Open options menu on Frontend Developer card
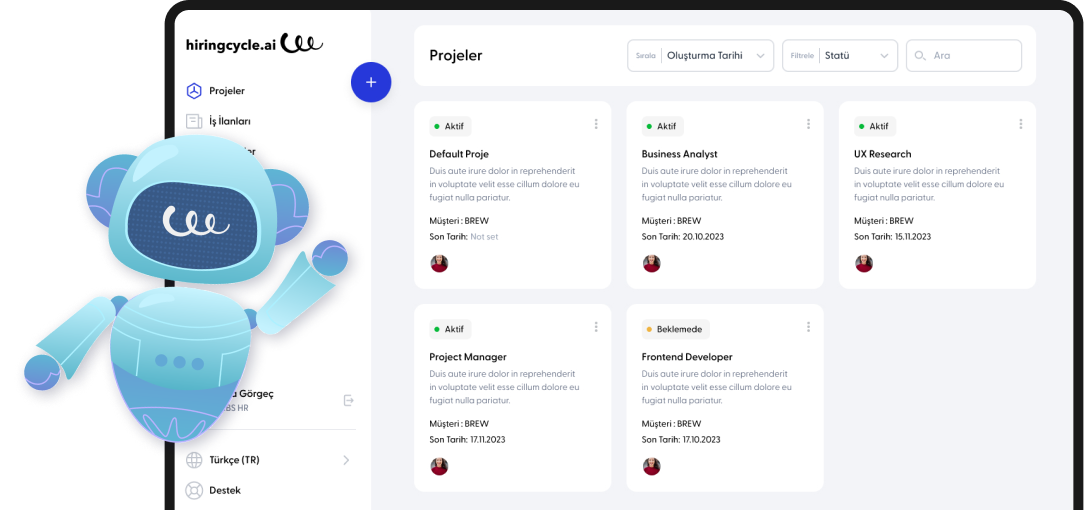1084x510 pixels. (808, 327)
